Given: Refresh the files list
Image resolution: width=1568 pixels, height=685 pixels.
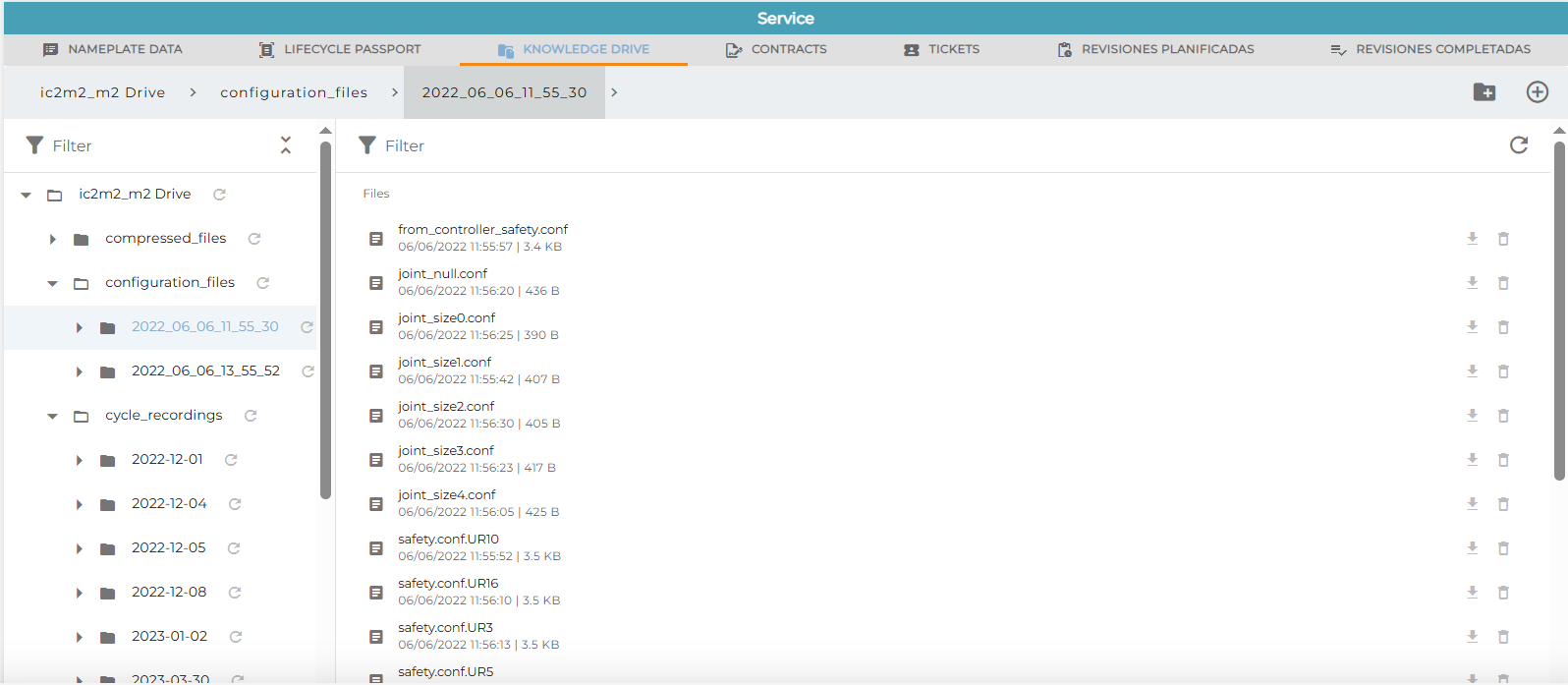Looking at the screenshot, I should [1519, 145].
